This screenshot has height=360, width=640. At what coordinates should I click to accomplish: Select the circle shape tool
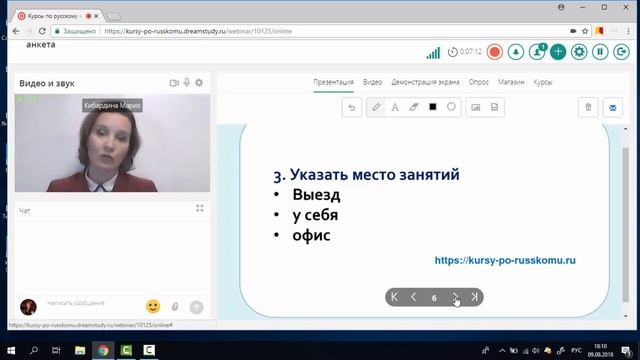coord(451,107)
